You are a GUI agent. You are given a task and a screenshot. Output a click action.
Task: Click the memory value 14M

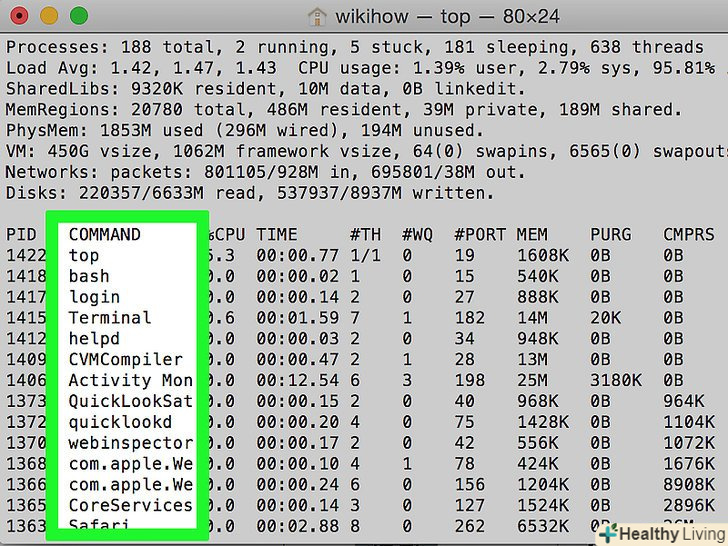point(532,318)
